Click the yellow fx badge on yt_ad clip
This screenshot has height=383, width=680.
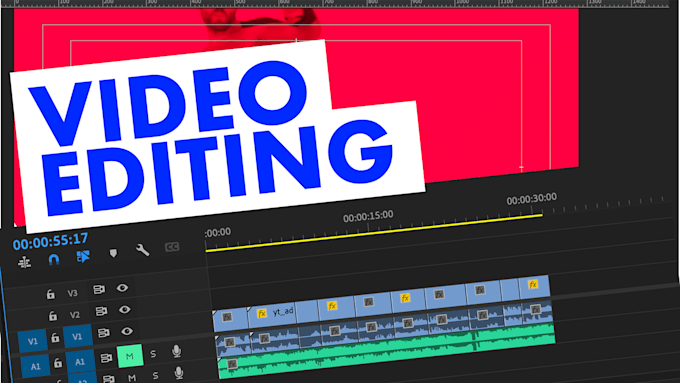tap(261, 313)
